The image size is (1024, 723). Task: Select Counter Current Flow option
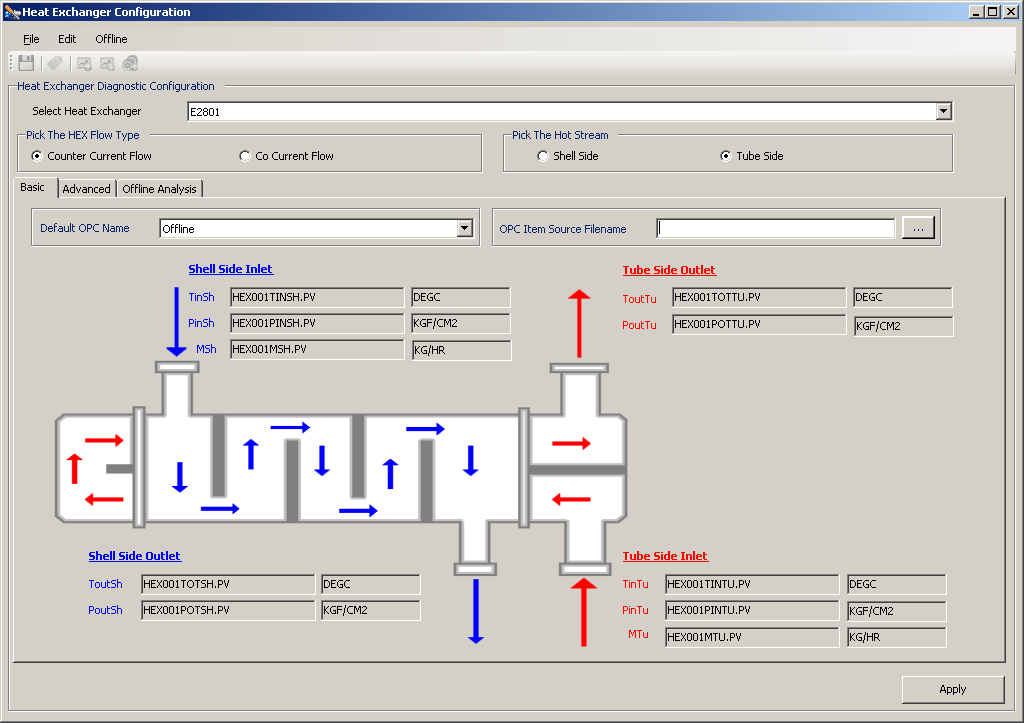[35, 156]
